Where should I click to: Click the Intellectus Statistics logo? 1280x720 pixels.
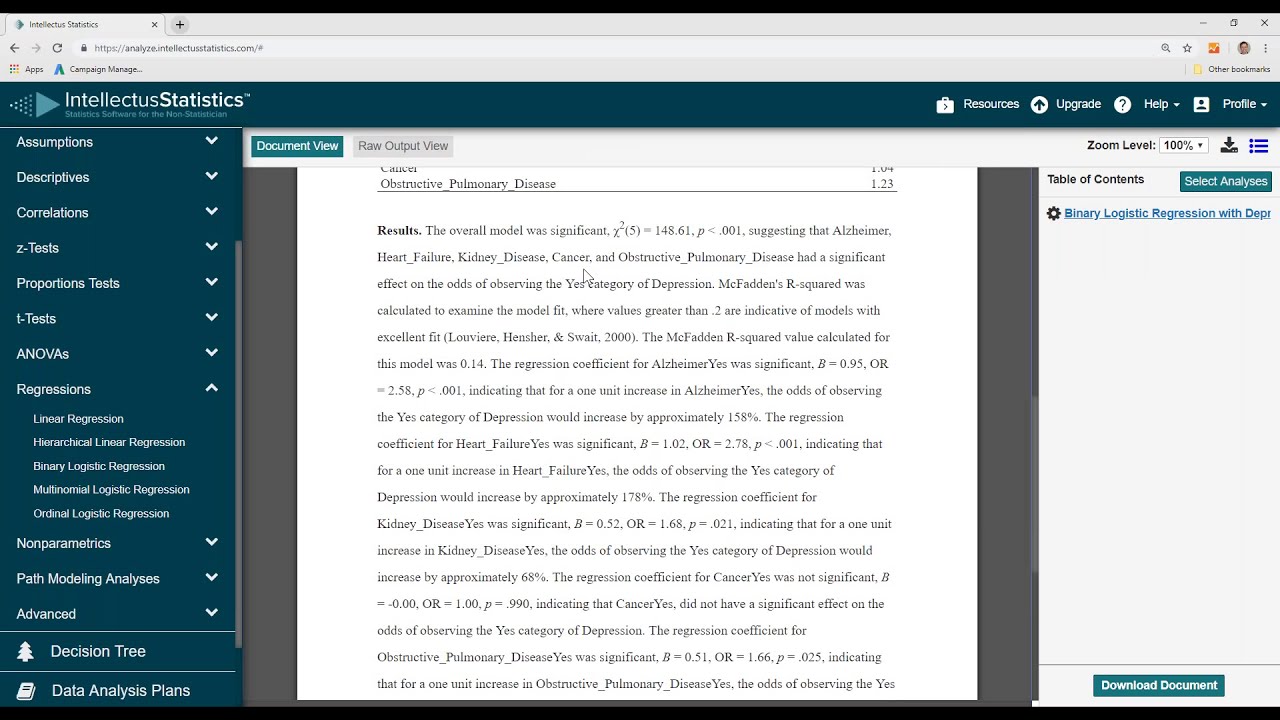tap(130, 104)
